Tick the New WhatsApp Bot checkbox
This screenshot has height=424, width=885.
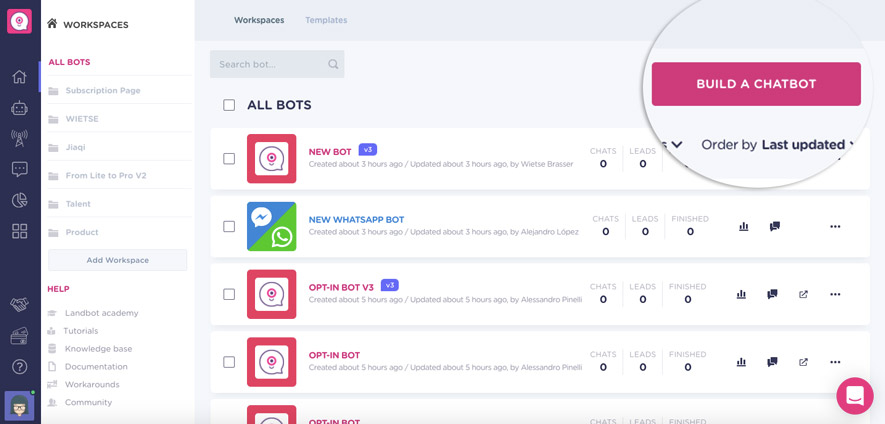tap(229, 226)
